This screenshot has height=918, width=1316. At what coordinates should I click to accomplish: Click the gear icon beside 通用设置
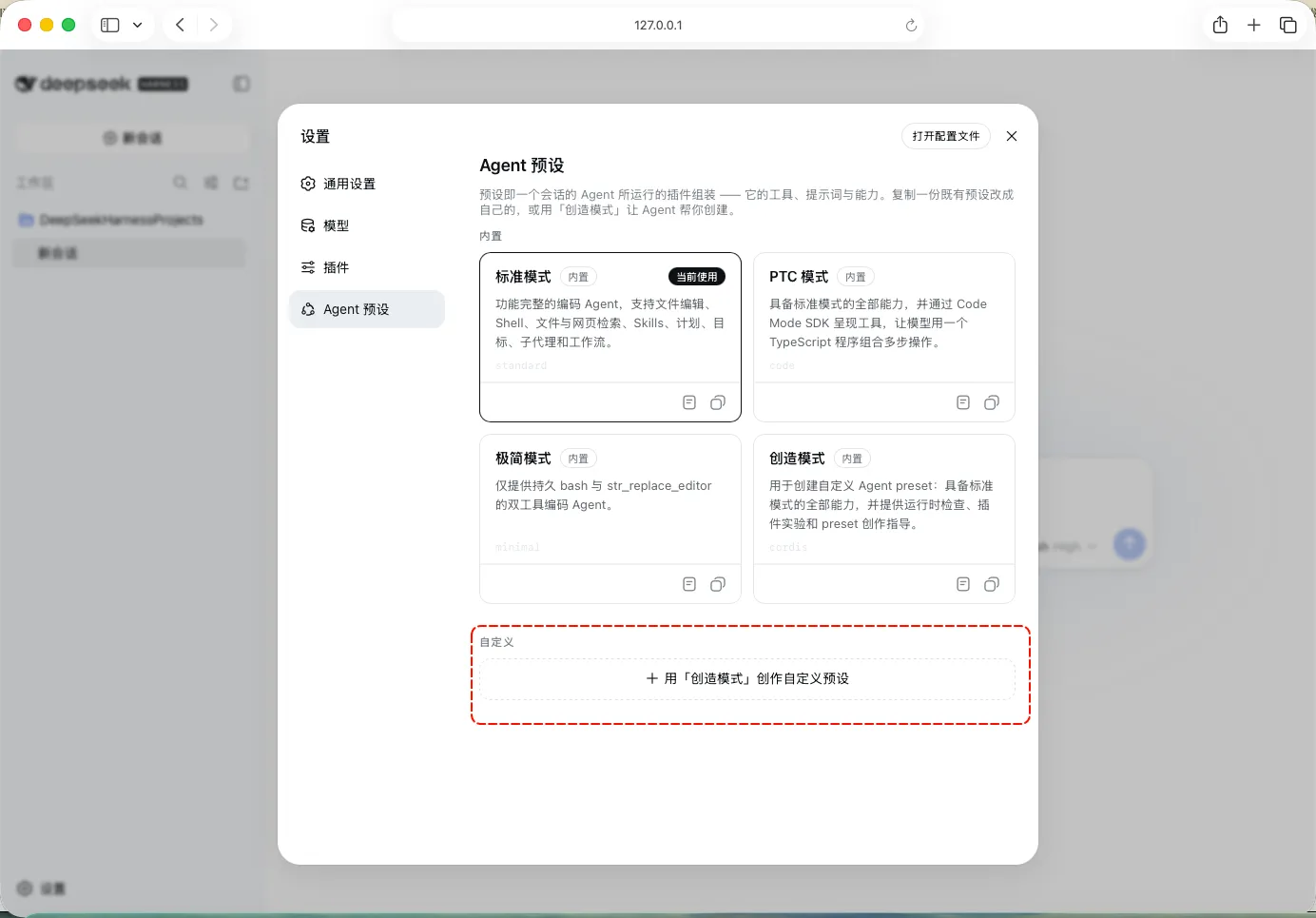coord(308,184)
